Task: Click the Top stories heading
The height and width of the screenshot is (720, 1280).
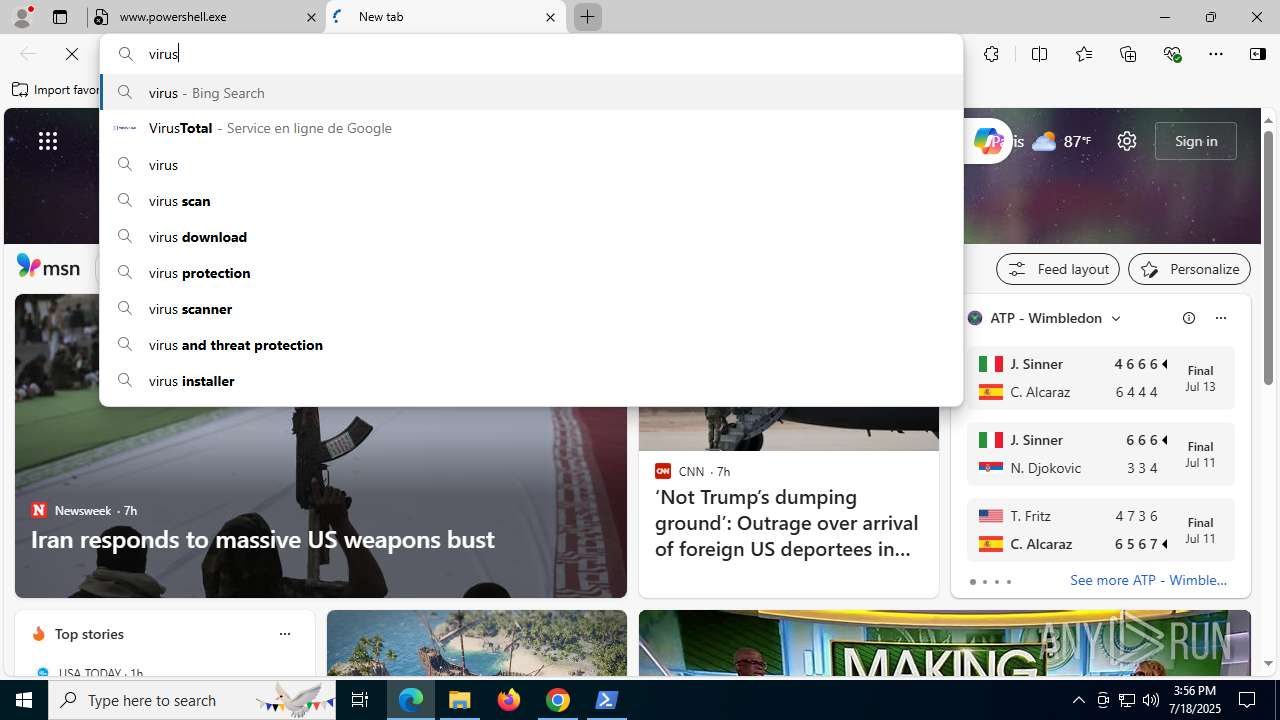Action: point(89,634)
